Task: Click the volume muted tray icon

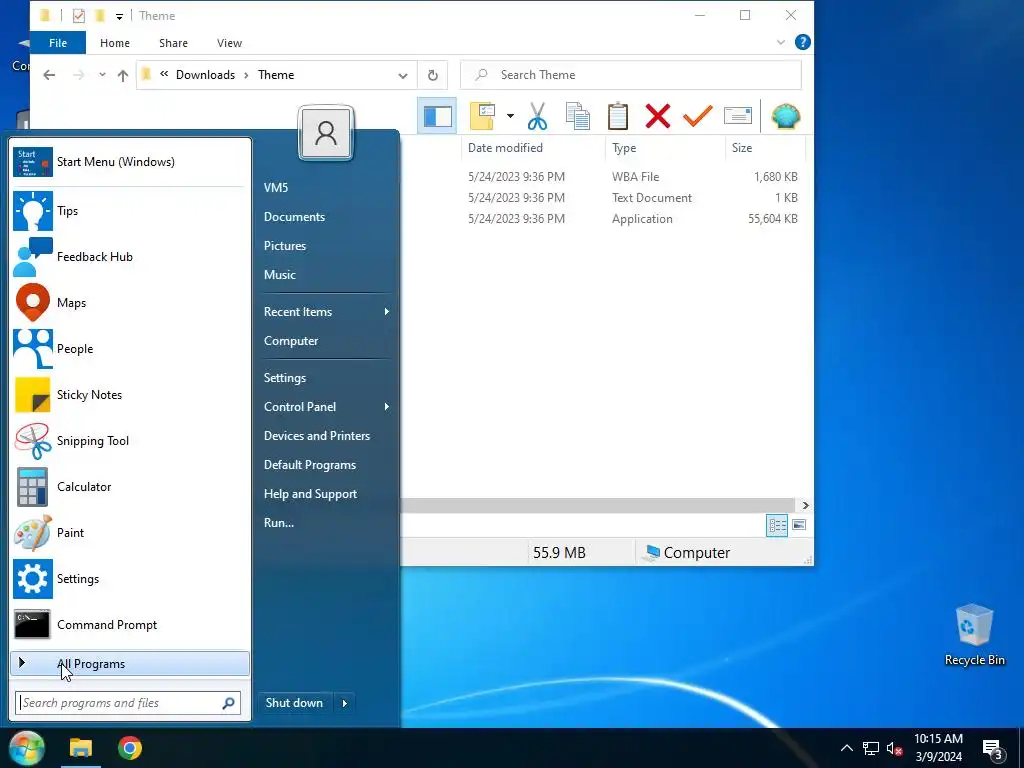Action: click(x=895, y=748)
